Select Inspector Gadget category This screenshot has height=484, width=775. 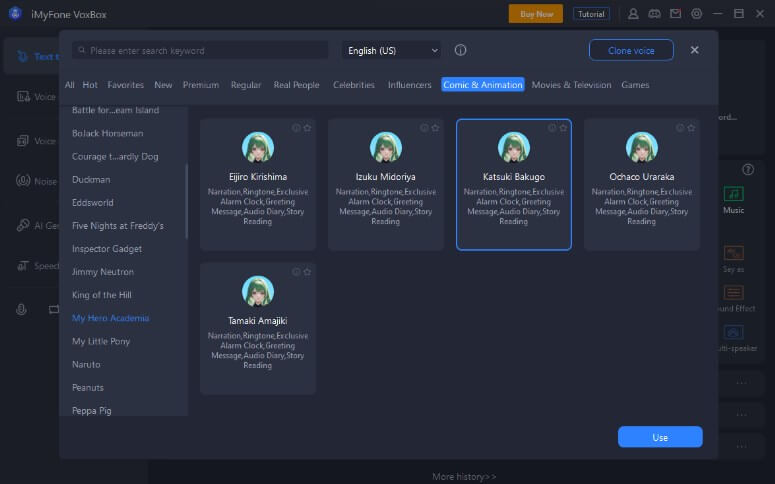[107, 249]
